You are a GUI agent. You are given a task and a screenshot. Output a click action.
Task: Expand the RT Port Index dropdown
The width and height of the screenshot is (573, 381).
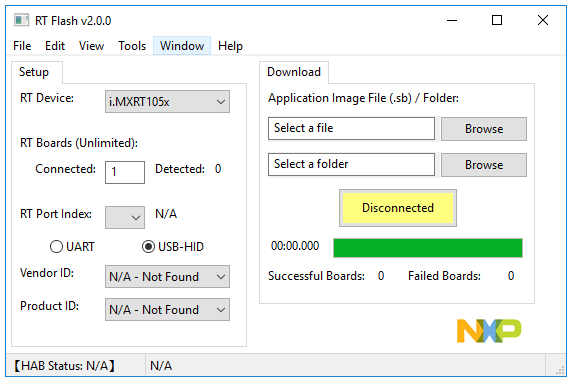pyautogui.click(x=125, y=217)
